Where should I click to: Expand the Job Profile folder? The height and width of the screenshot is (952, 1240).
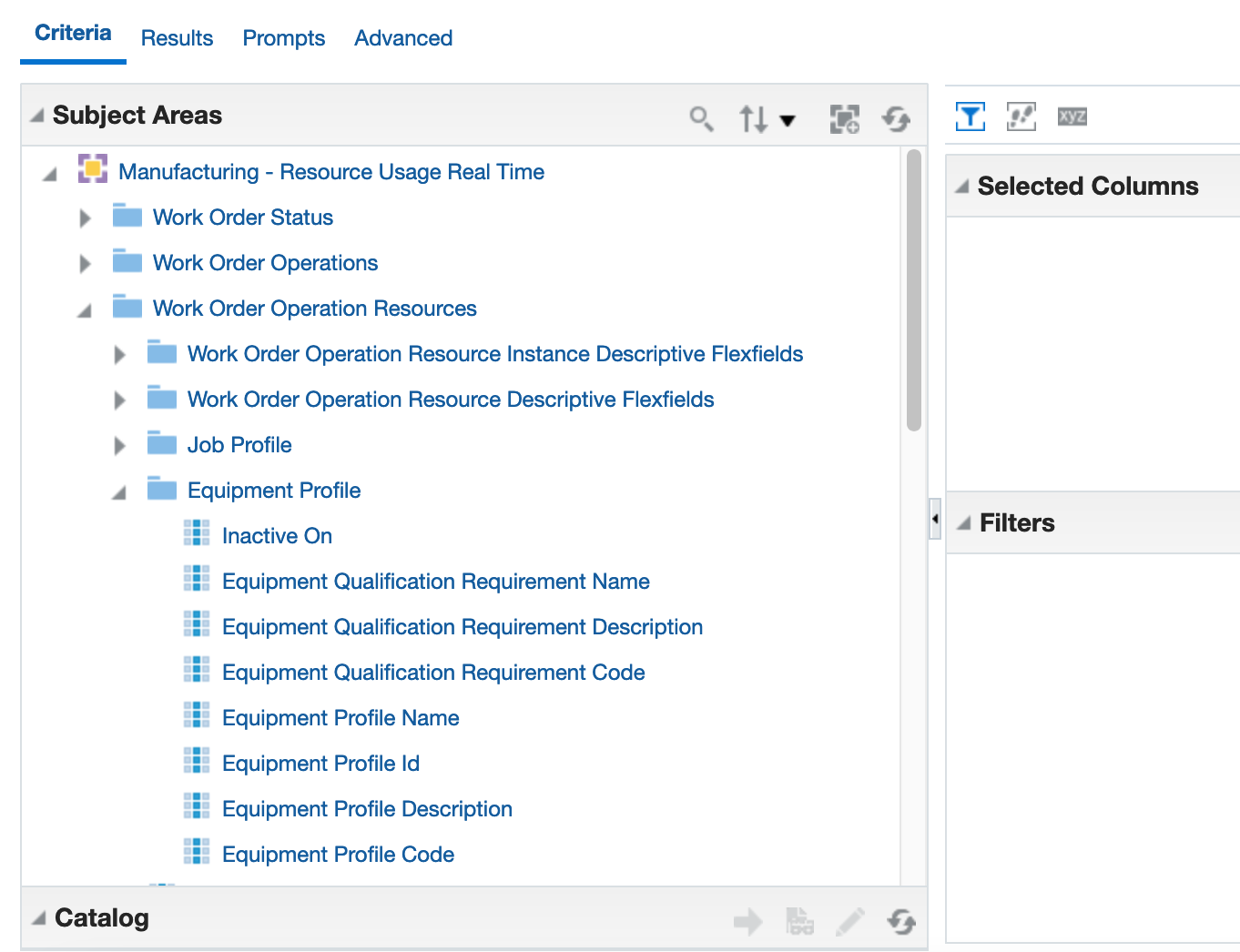coord(119,446)
